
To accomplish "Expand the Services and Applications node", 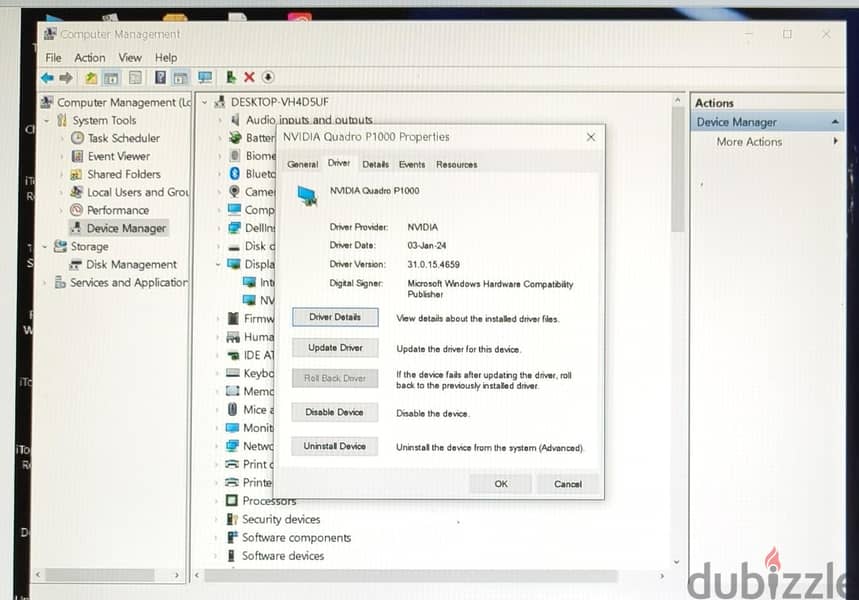I will click(x=45, y=283).
